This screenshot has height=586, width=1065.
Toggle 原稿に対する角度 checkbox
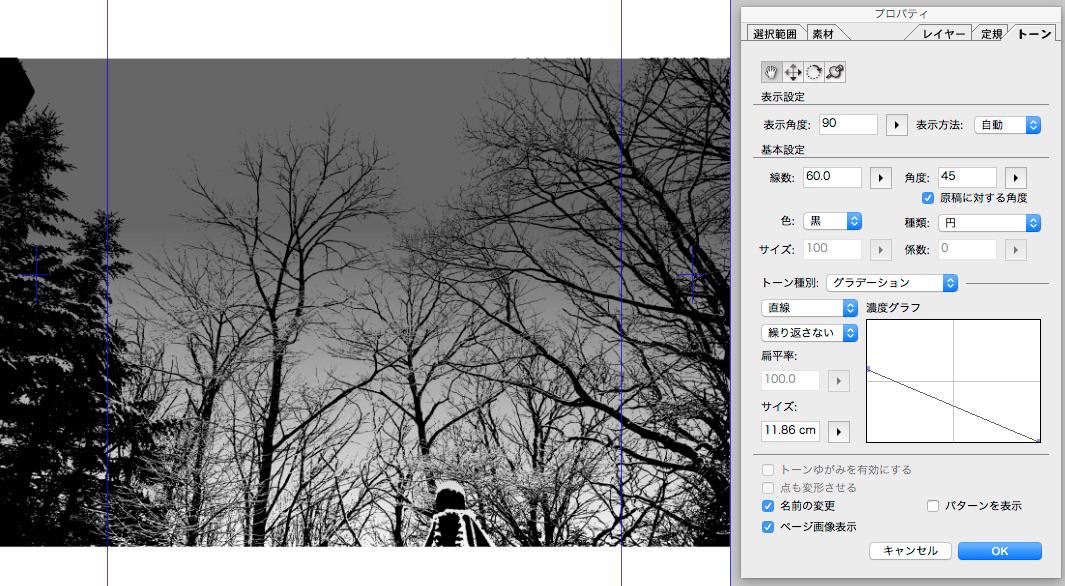click(928, 198)
